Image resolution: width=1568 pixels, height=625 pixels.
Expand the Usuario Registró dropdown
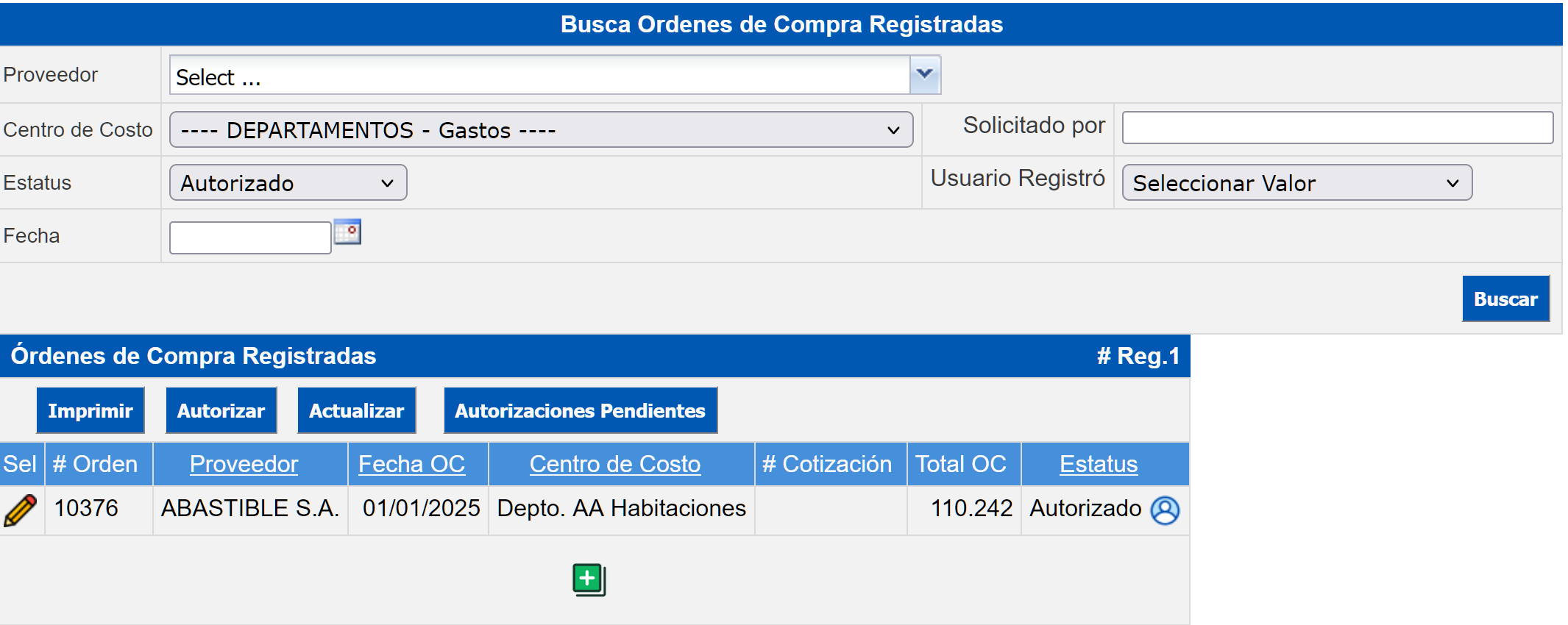tap(1296, 183)
